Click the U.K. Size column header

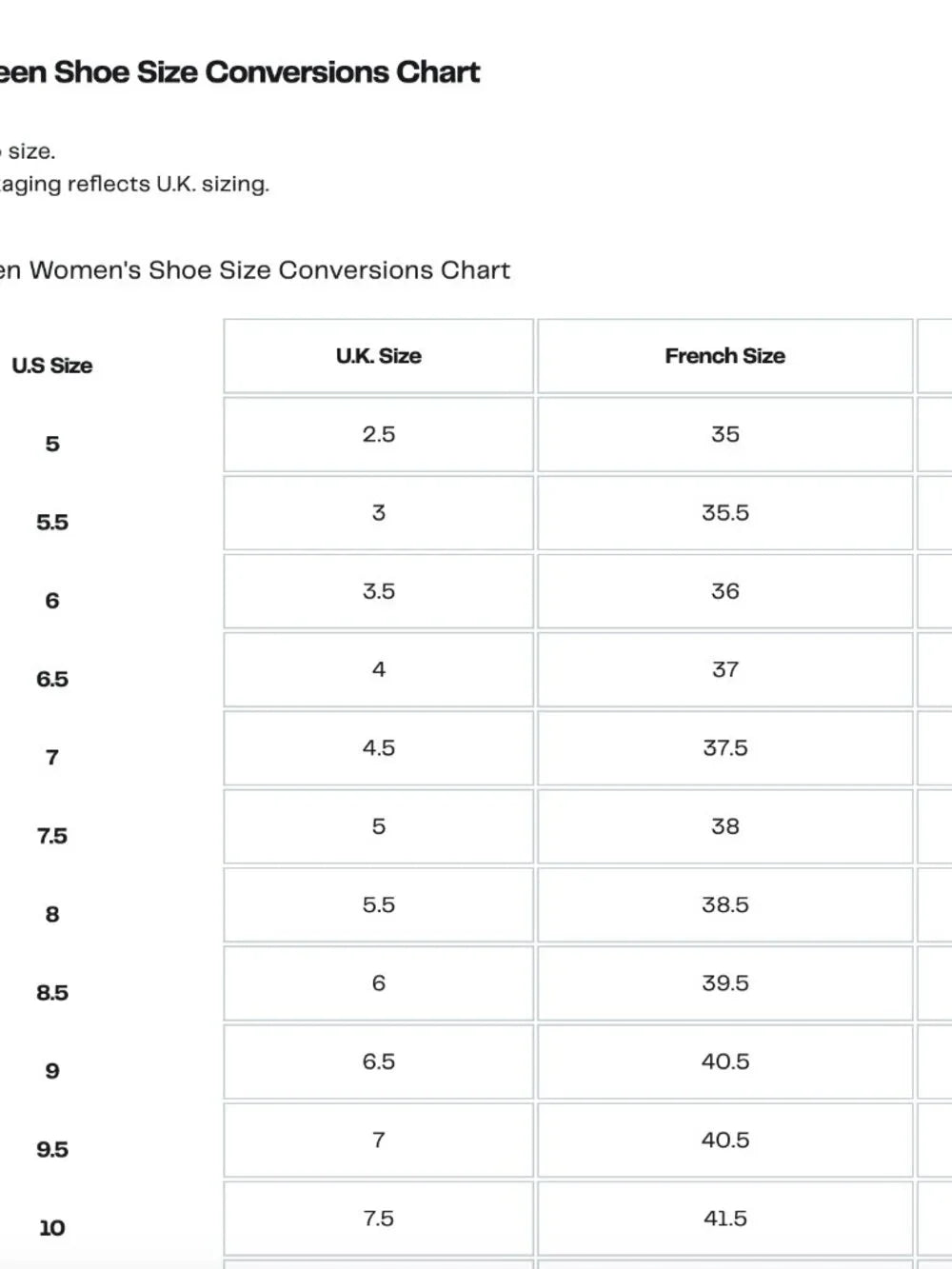click(x=378, y=356)
